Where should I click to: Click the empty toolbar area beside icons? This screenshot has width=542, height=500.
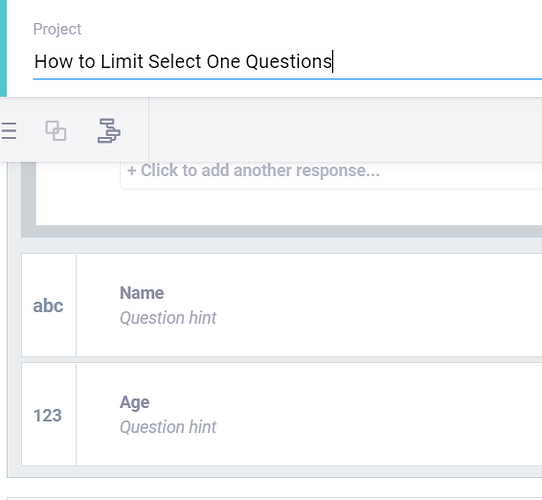[346, 130]
